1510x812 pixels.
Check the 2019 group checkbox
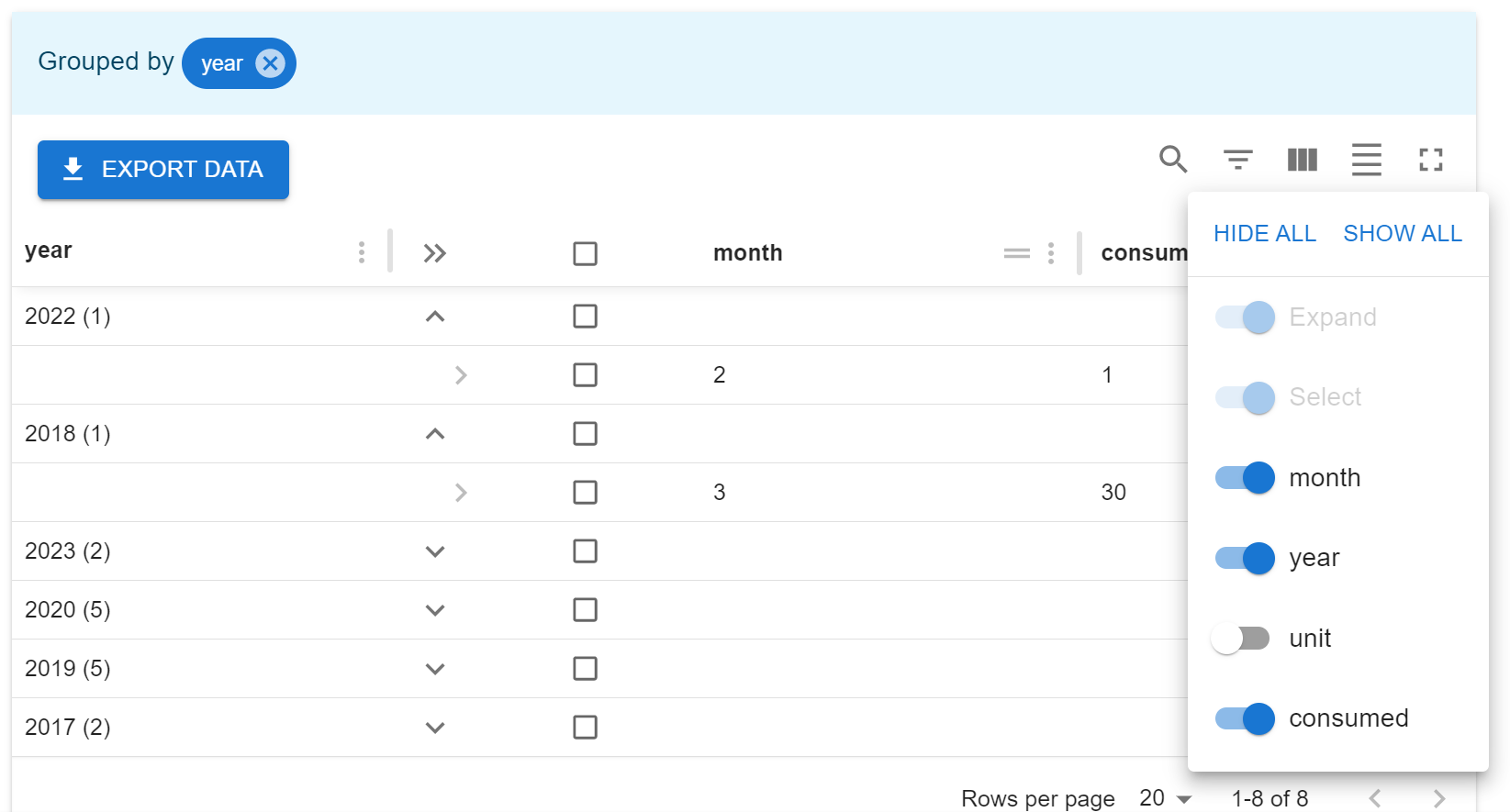coord(585,669)
